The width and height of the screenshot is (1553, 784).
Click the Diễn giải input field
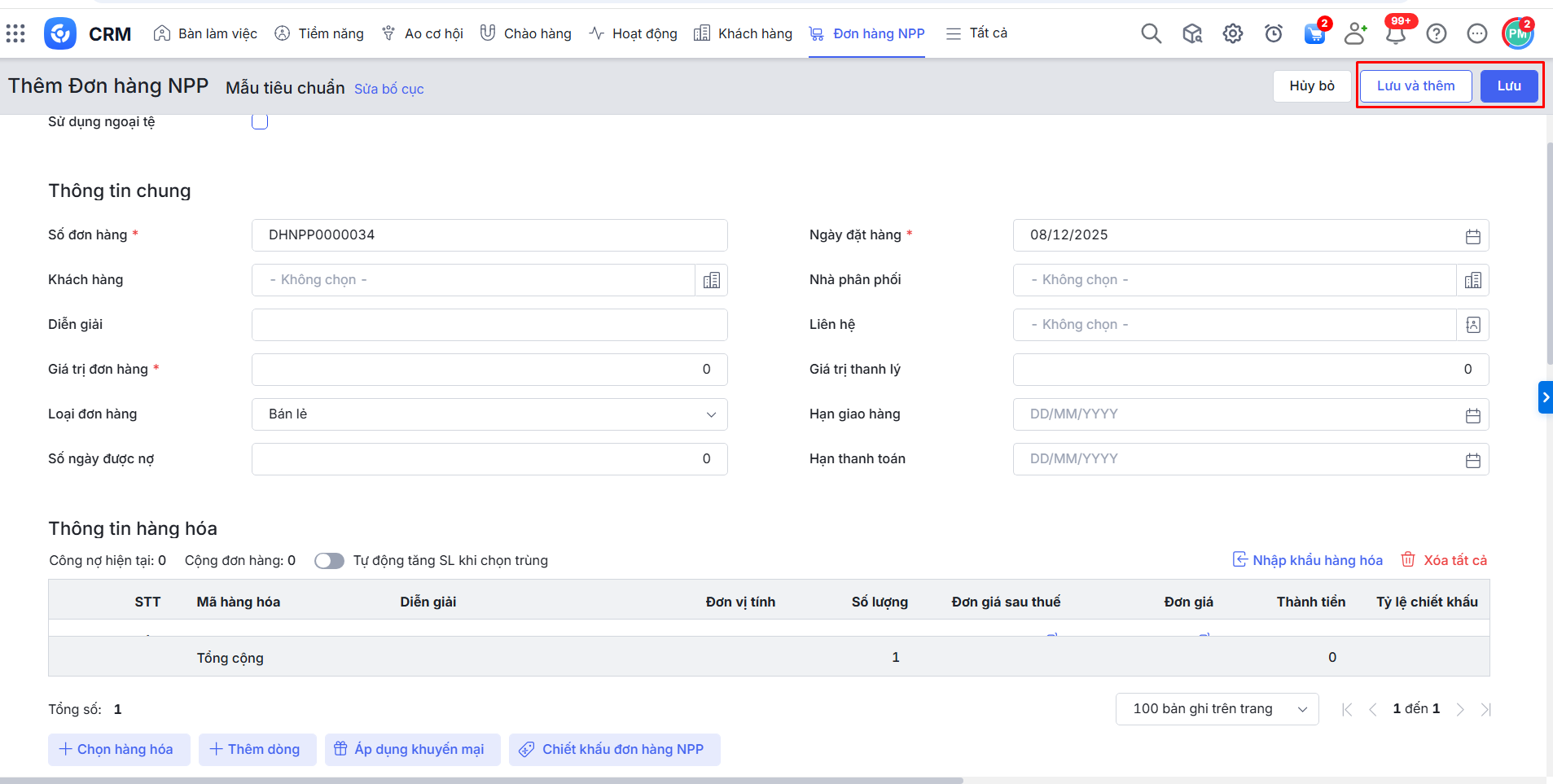click(x=489, y=325)
